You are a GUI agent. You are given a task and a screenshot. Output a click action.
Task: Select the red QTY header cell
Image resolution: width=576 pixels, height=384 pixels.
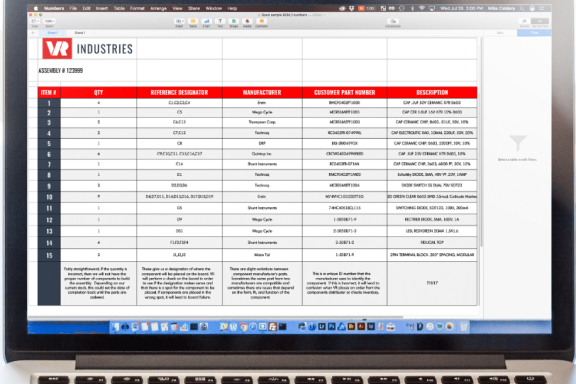click(x=98, y=93)
